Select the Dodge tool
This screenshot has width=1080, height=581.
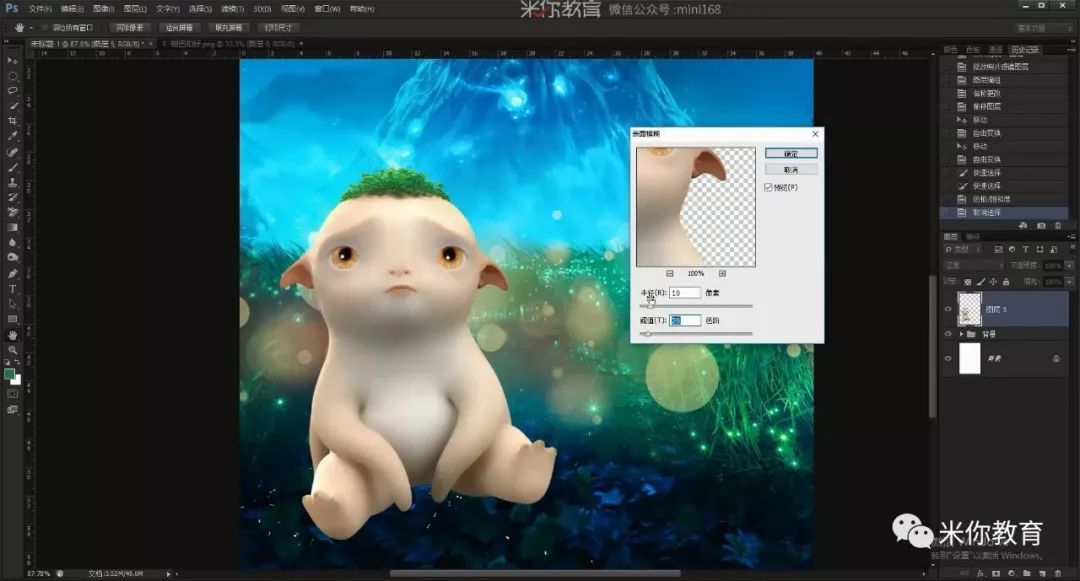point(12,258)
